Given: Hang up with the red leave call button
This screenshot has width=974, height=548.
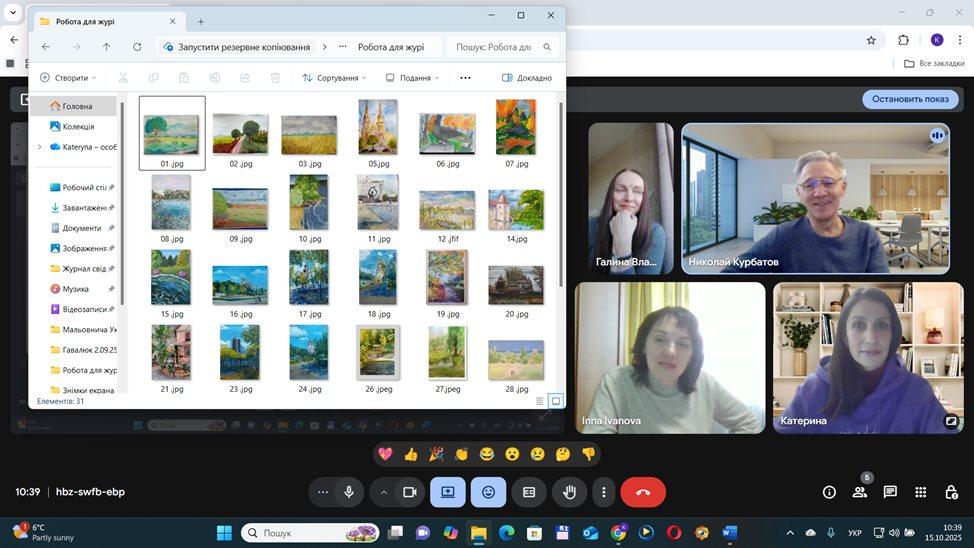Looking at the screenshot, I should (x=643, y=492).
